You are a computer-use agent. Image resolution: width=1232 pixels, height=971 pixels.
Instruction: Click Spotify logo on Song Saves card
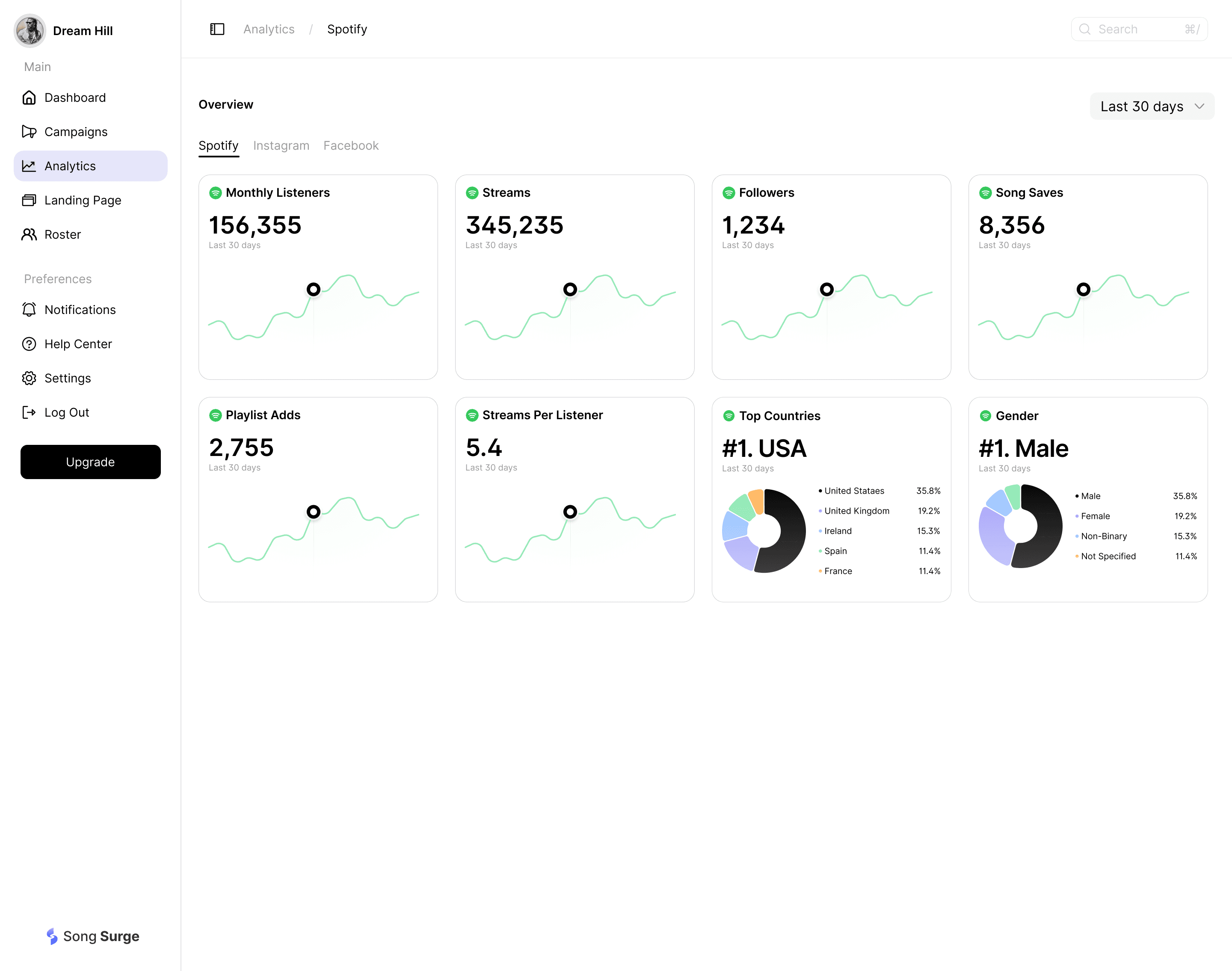point(985,193)
